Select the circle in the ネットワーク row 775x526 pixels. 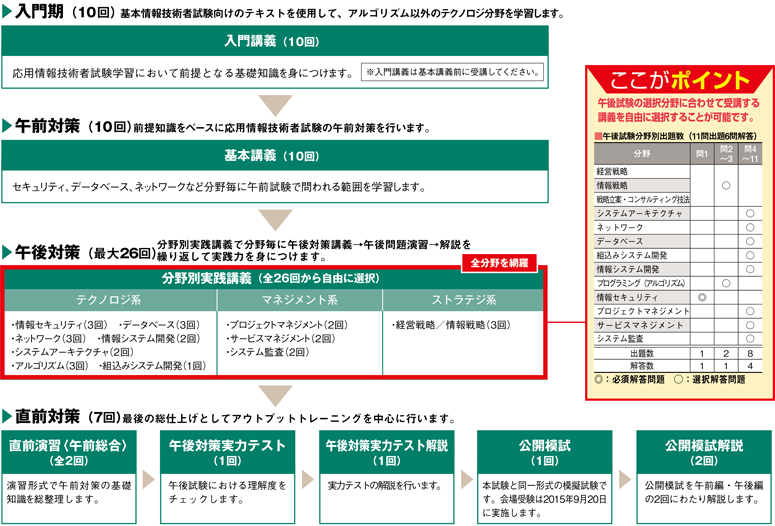(x=749, y=227)
